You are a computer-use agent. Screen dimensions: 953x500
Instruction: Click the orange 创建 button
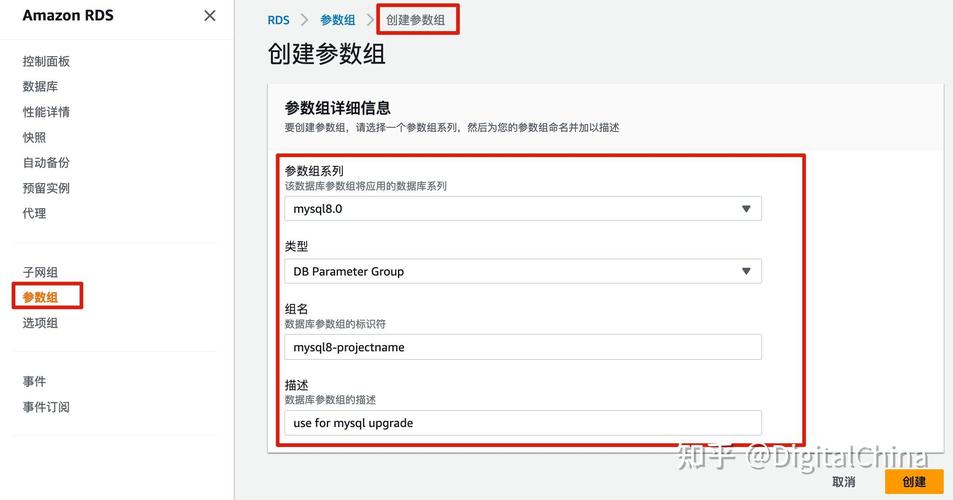point(914,482)
